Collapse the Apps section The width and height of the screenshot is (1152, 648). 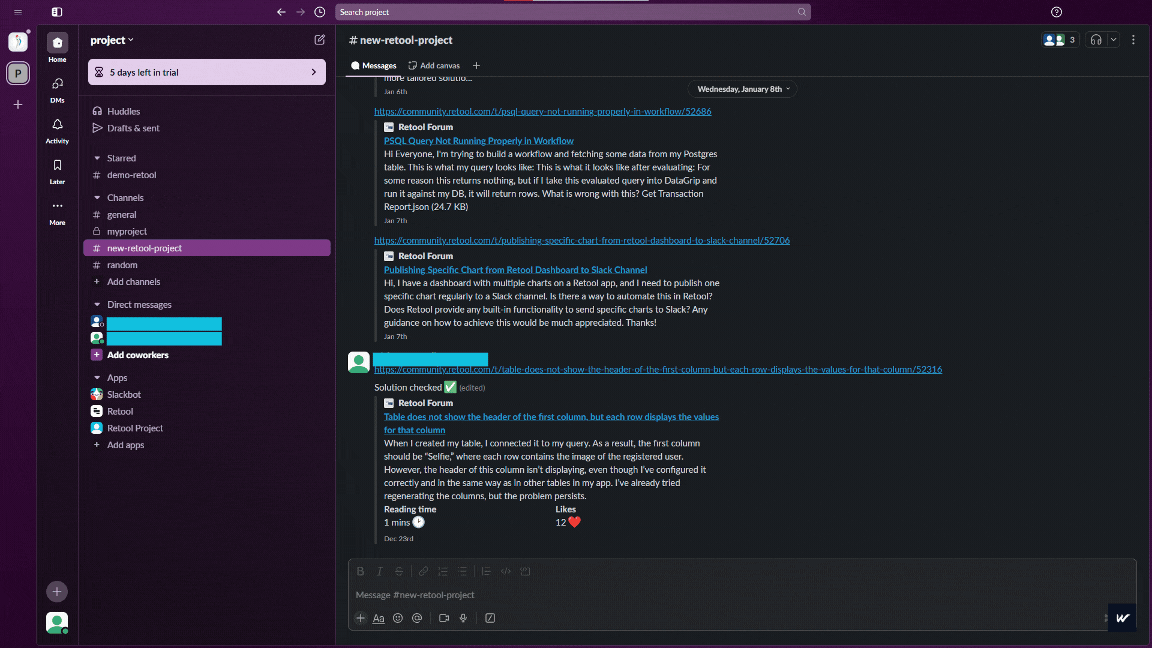coord(97,378)
